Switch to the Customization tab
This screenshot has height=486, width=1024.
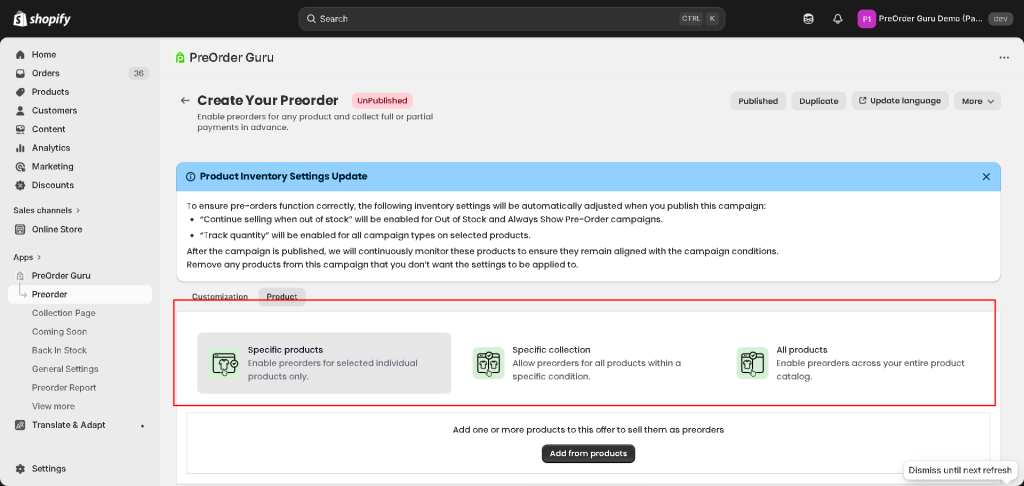pyautogui.click(x=219, y=297)
